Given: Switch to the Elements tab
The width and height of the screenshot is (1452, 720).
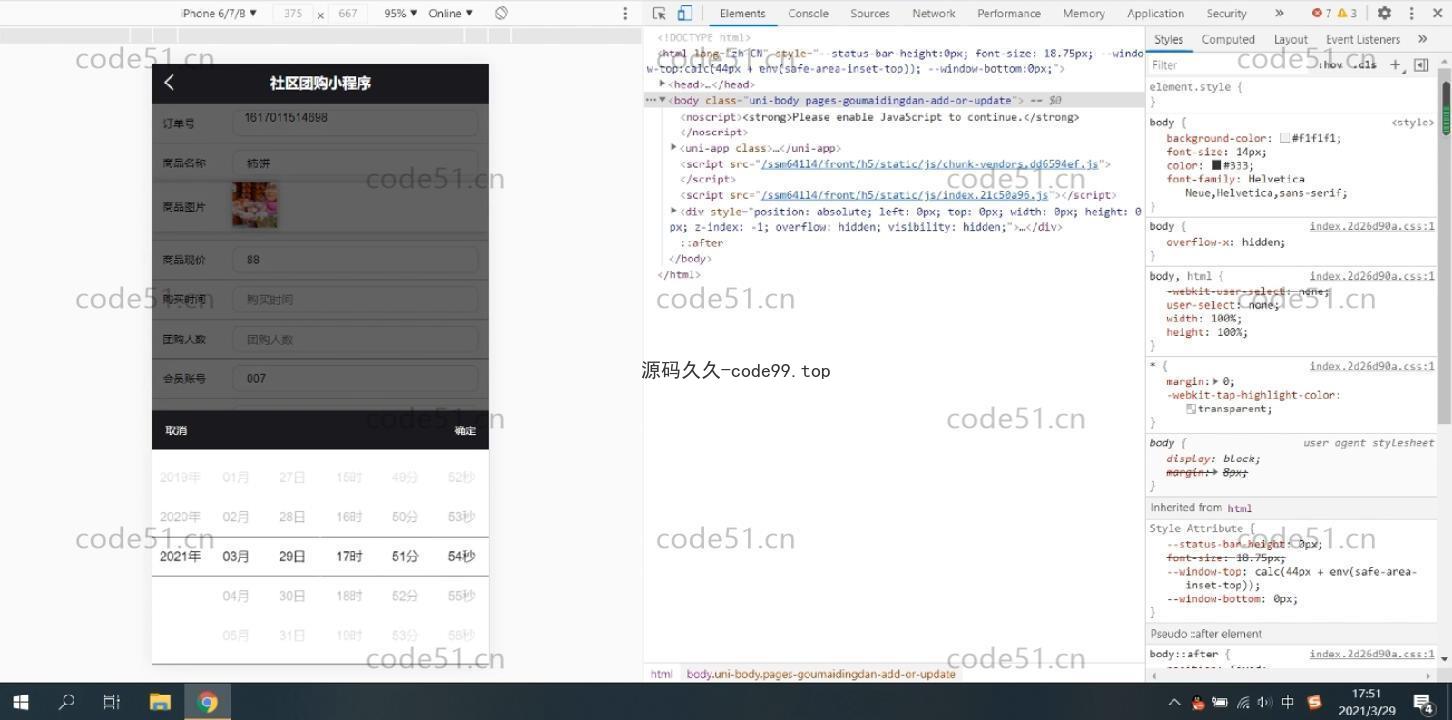Looking at the screenshot, I should click(x=742, y=13).
